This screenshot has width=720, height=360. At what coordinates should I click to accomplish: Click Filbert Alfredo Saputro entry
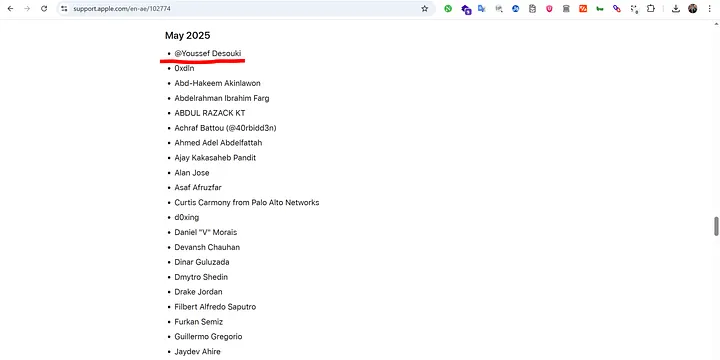[215, 307]
